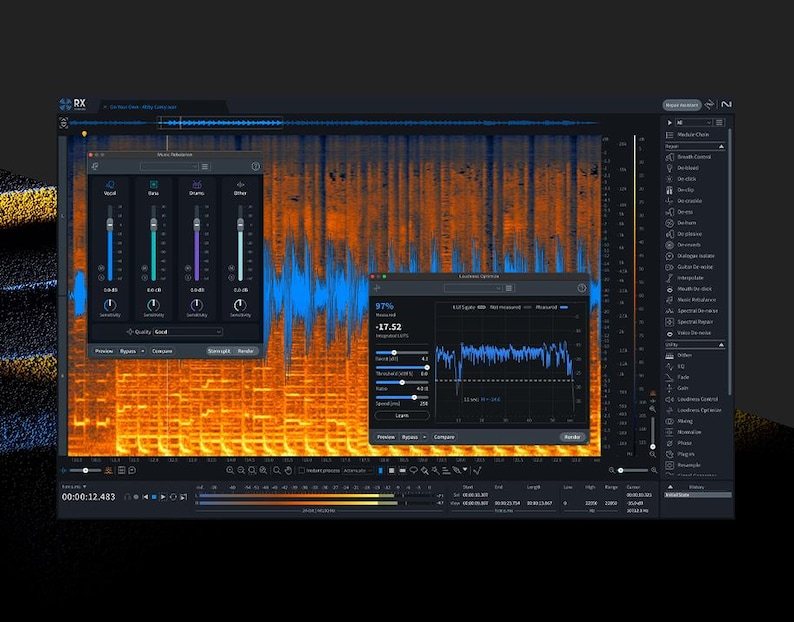Open the Loudness Control module
Image resolution: width=794 pixels, height=622 pixels.
pyautogui.click(x=694, y=399)
